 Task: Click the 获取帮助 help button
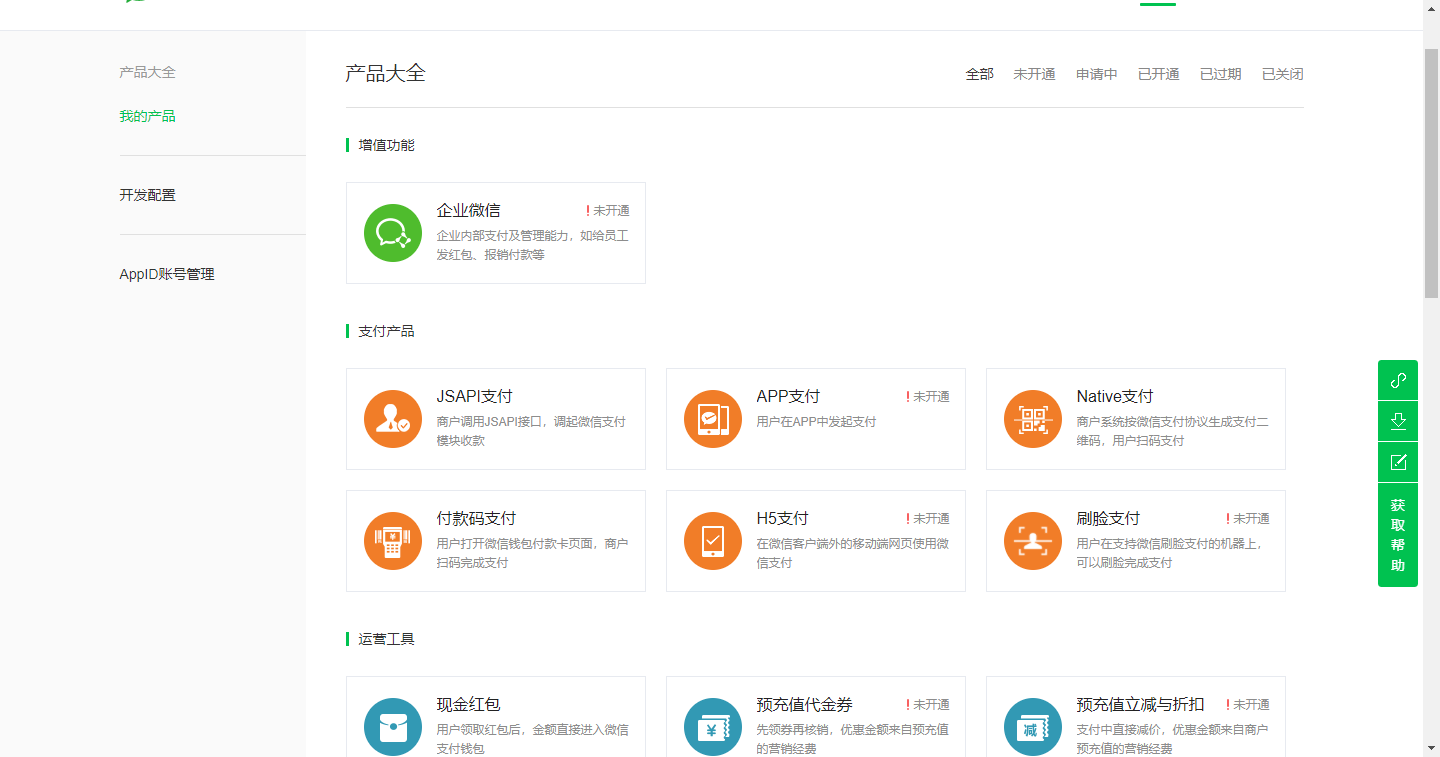[1398, 535]
